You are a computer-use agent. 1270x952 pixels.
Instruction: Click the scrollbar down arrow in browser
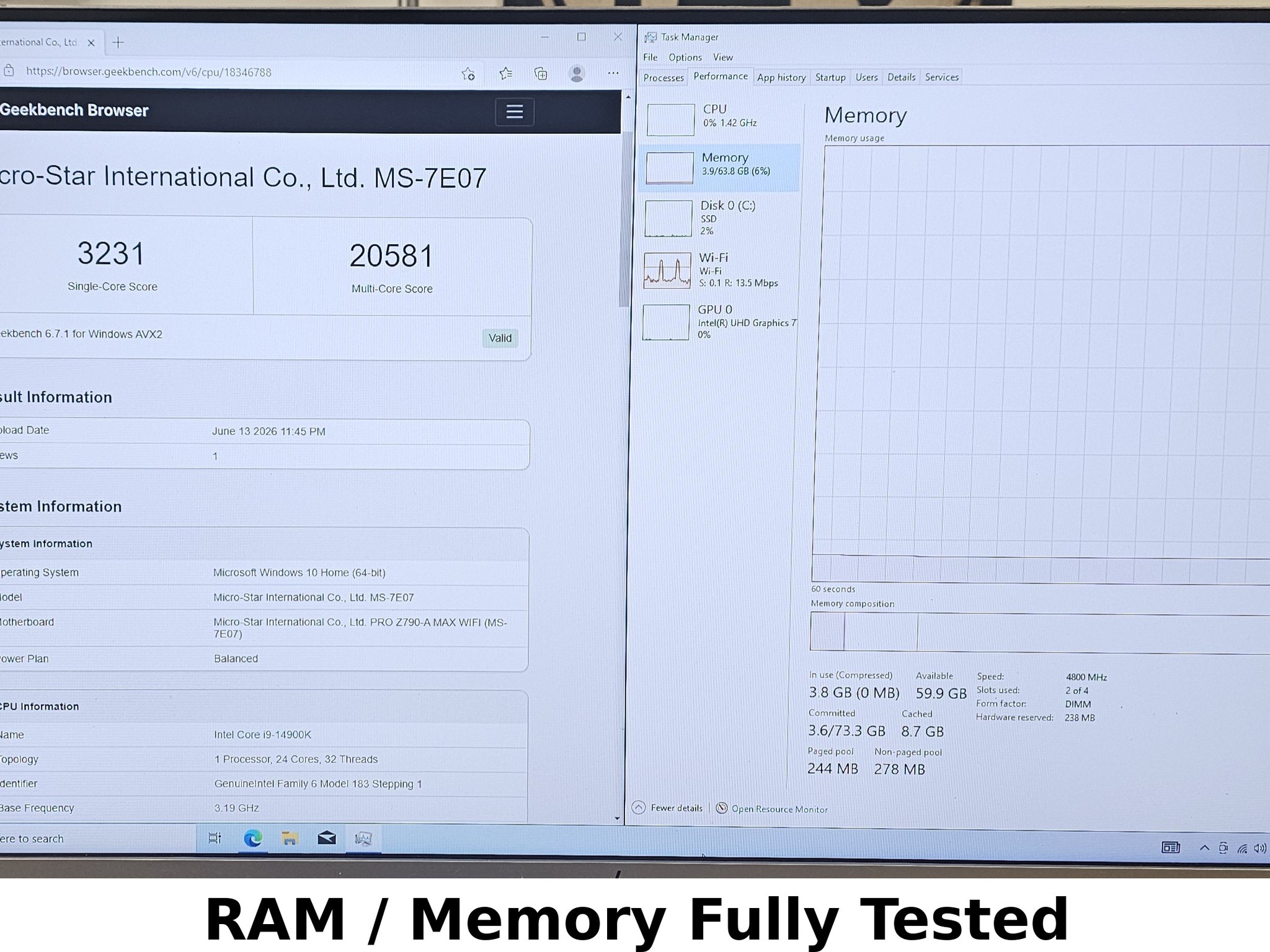point(617,818)
